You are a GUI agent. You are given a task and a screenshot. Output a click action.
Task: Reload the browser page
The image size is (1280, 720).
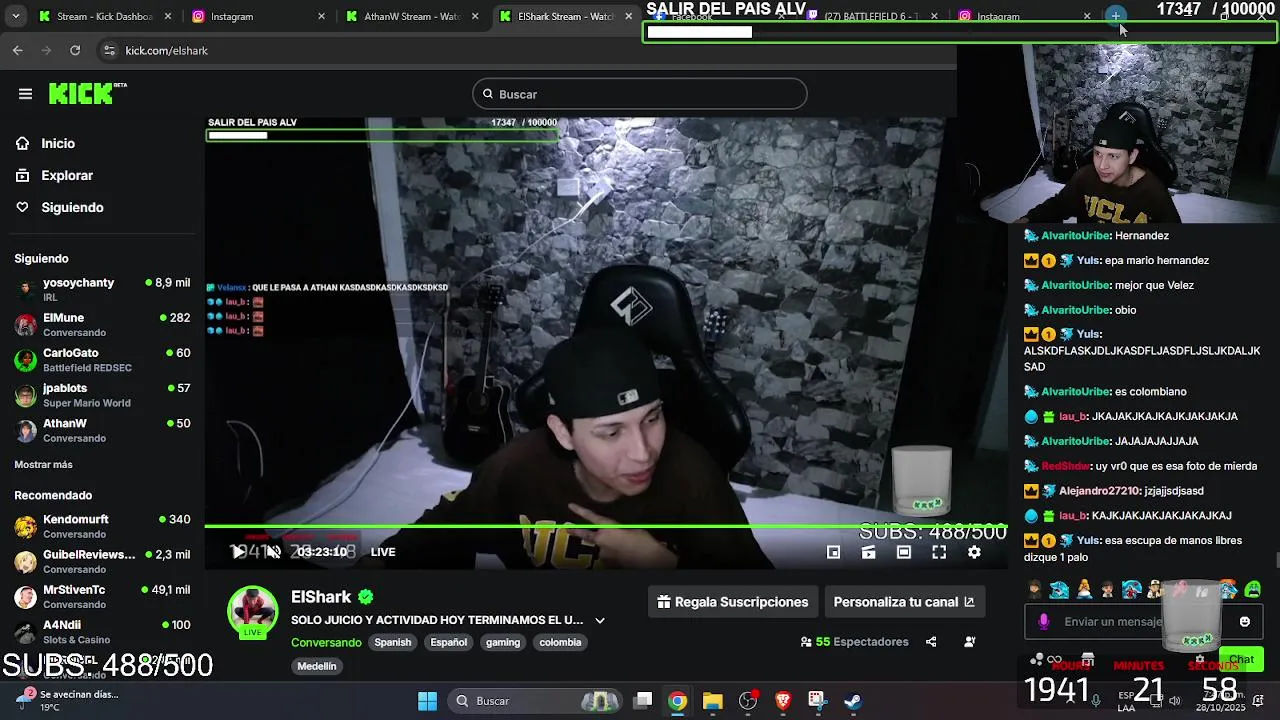[75, 50]
